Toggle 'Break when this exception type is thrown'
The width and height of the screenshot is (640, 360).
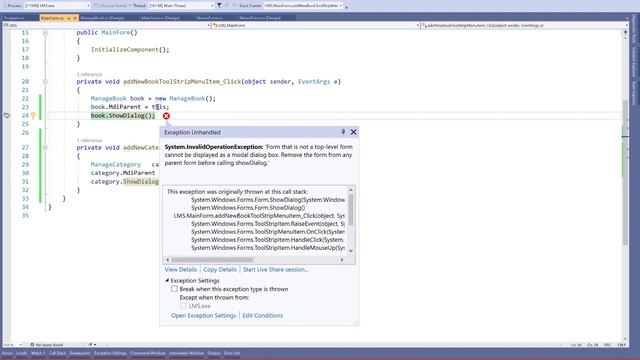point(174,289)
